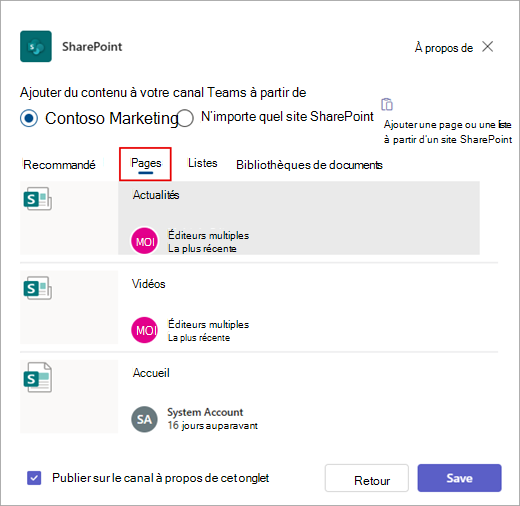The height and width of the screenshot is (506, 520).
Task: Select the N'importe quel site SharePoint radio
Action: 185,118
